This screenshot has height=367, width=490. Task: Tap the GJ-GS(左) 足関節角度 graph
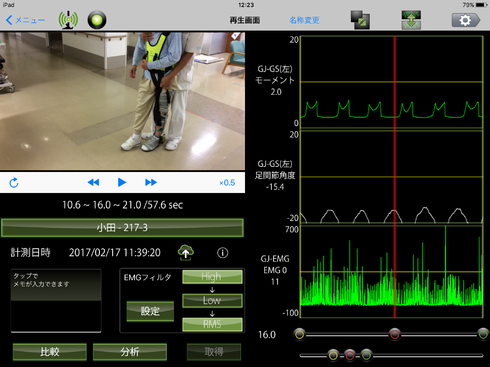pyautogui.click(x=392, y=177)
